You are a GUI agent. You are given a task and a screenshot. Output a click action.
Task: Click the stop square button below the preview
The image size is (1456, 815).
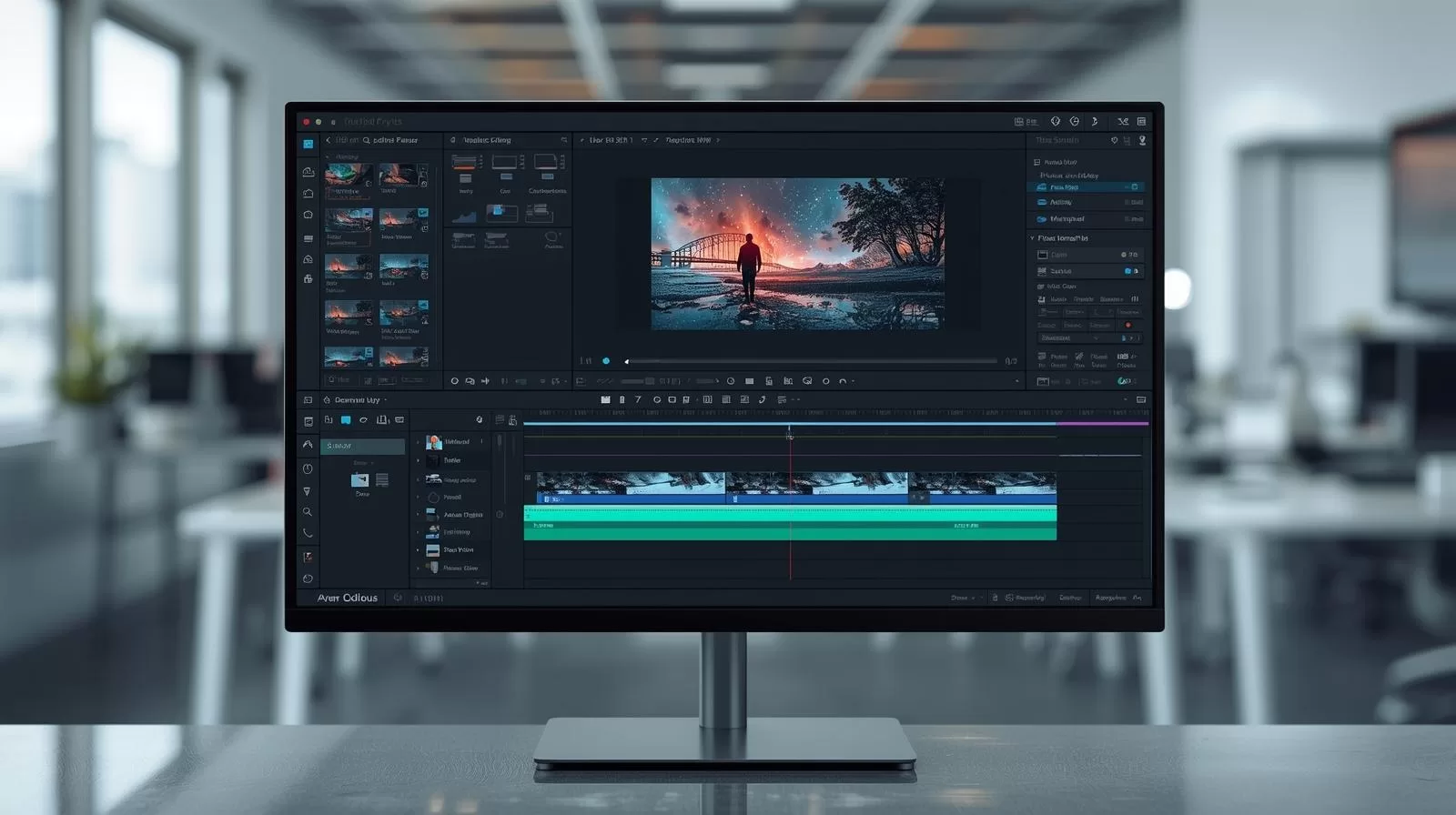(749, 381)
